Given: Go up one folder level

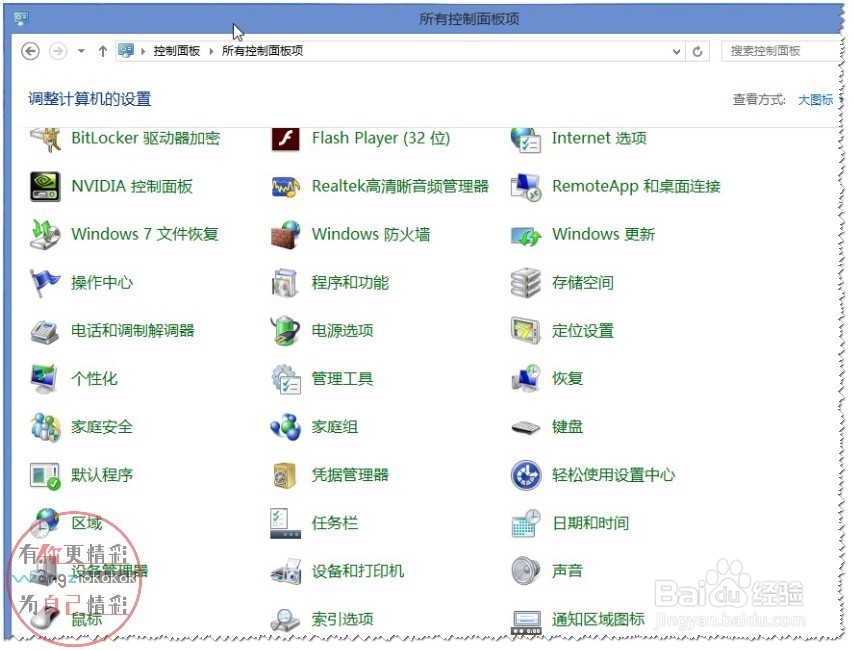Looking at the screenshot, I should pyautogui.click(x=102, y=51).
